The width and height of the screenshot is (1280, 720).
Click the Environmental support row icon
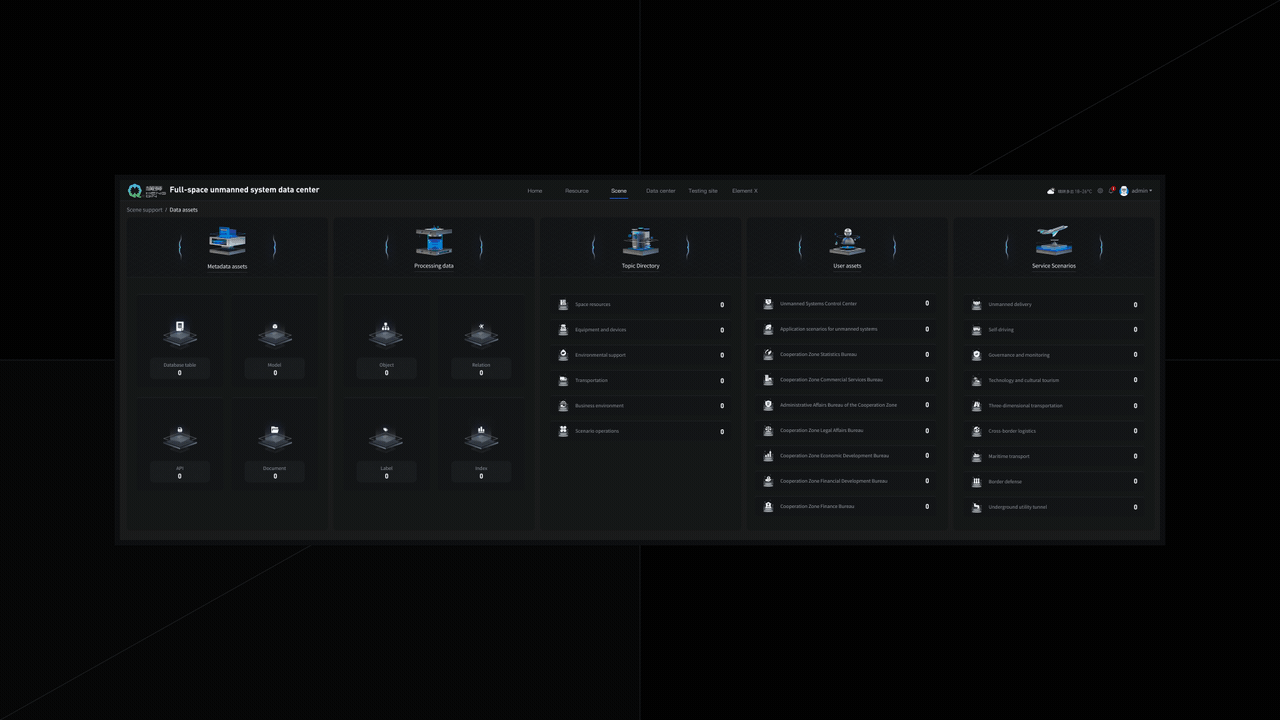click(x=564, y=355)
